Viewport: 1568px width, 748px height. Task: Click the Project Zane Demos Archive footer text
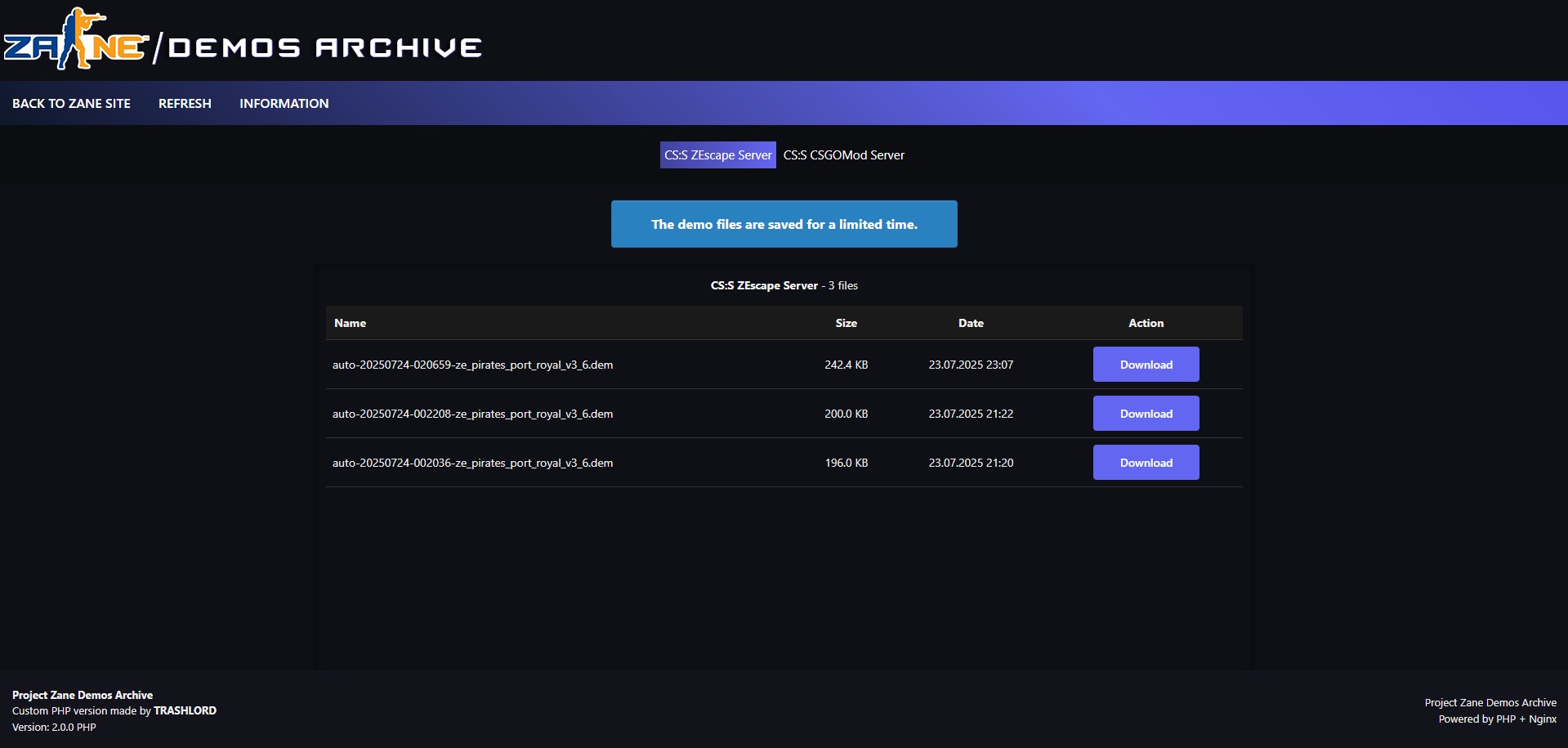tap(82, 694)
